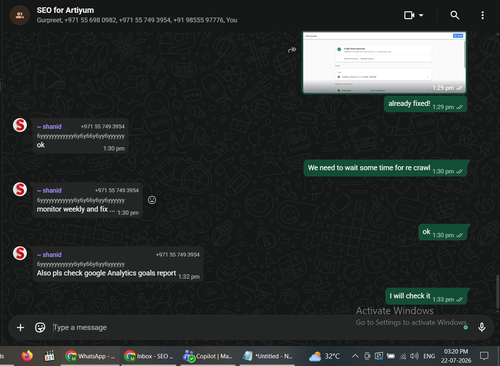This screenshot has width=500, height=366.
Task: Click shanid's avatar beside the "ok" message
Action: (x=20, y=125)
